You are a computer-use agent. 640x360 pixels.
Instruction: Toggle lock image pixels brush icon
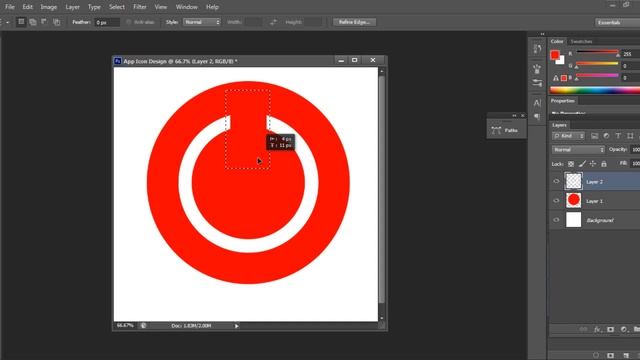582,164
